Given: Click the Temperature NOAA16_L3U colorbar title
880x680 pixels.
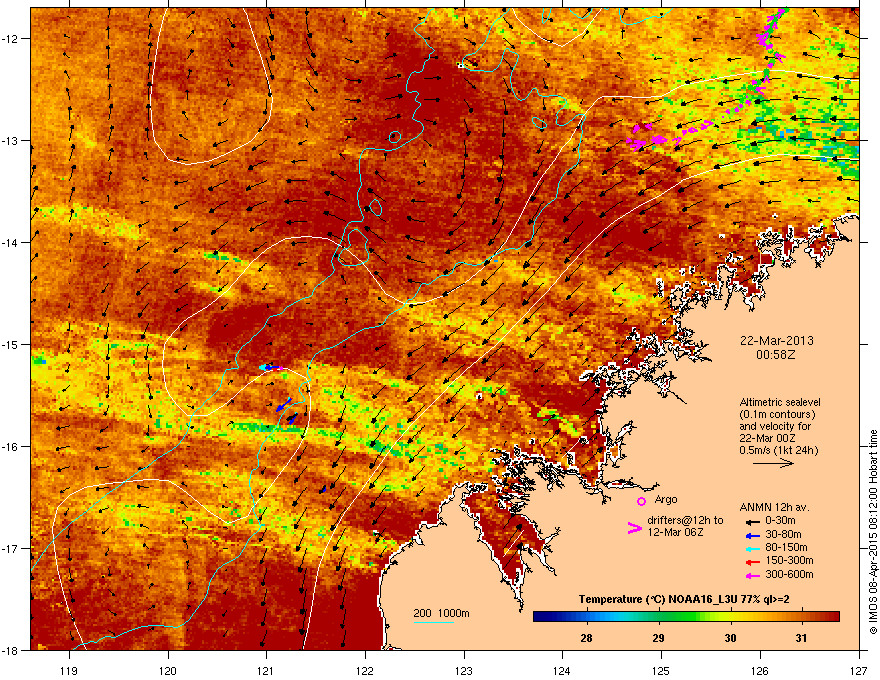Looking at the screenshot, I should (x=684, y=600).
